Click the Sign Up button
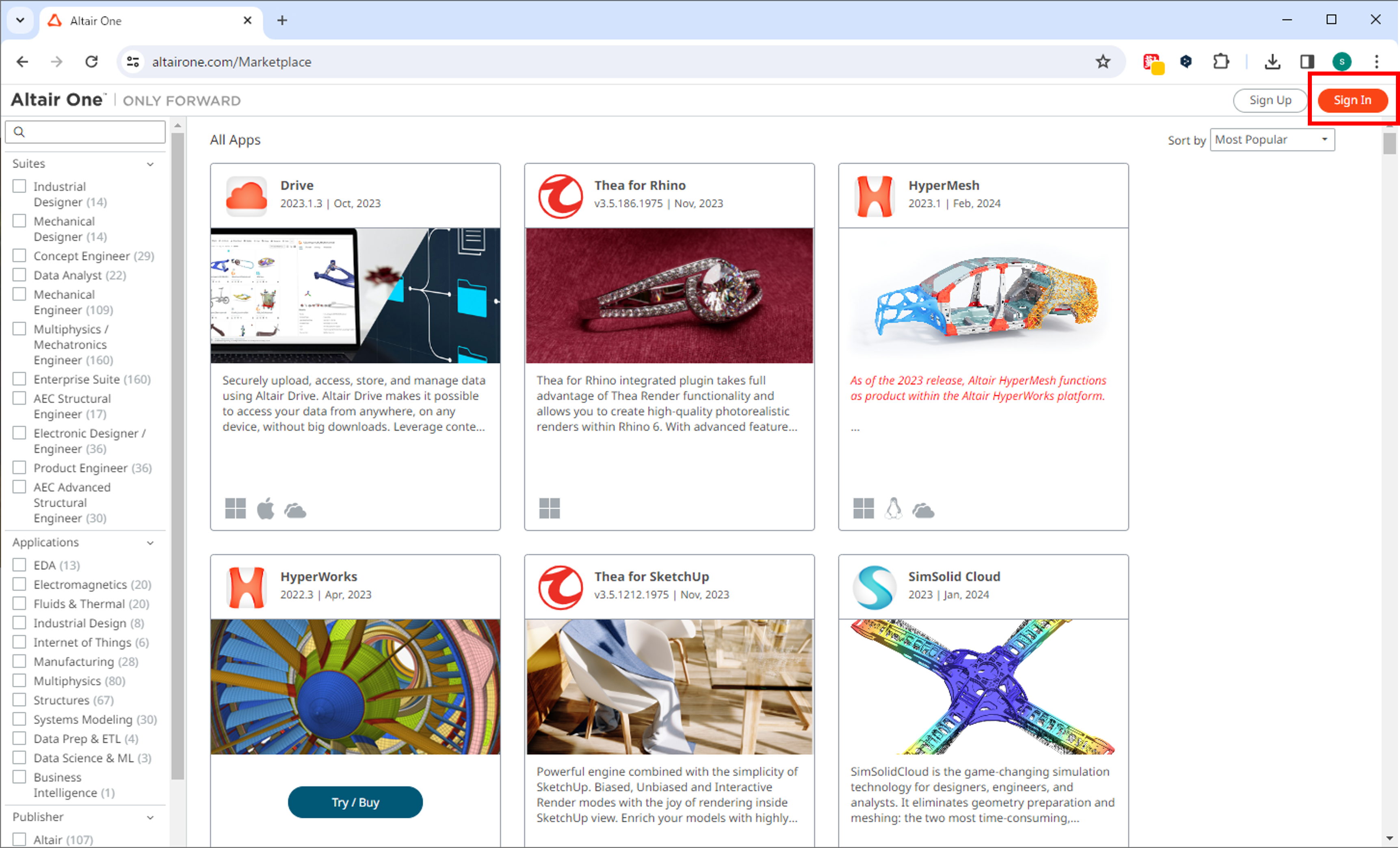This screenshot has width=1400, height=848. point(1270,101)
